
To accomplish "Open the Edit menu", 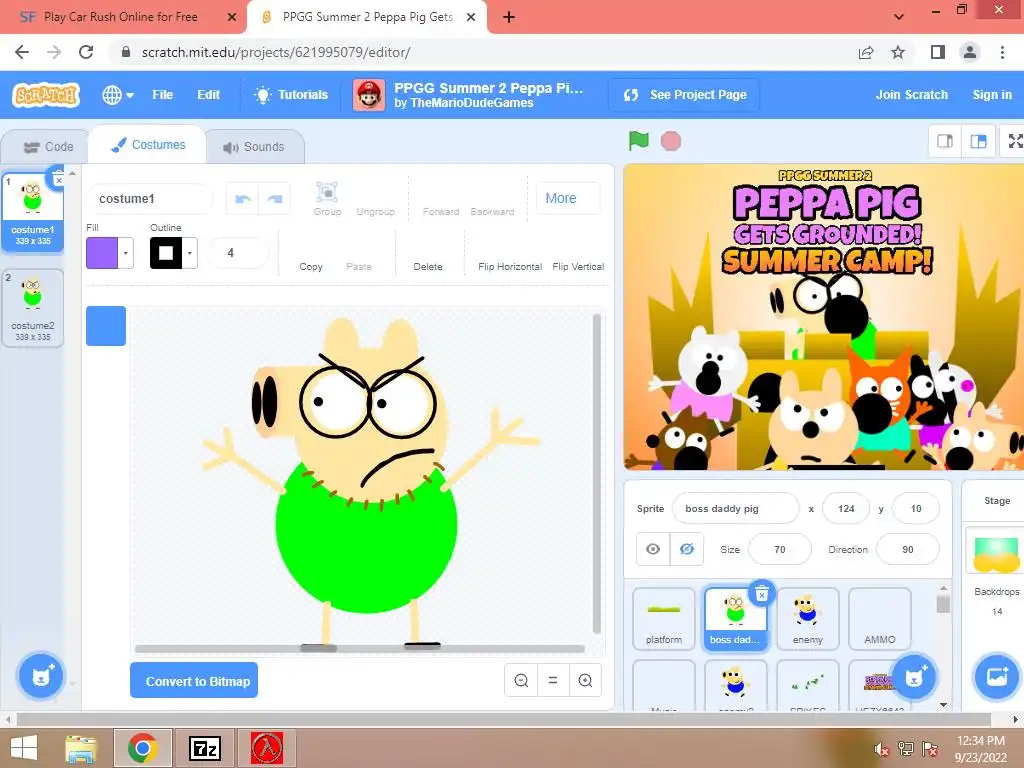I will [x=208, y=95].
